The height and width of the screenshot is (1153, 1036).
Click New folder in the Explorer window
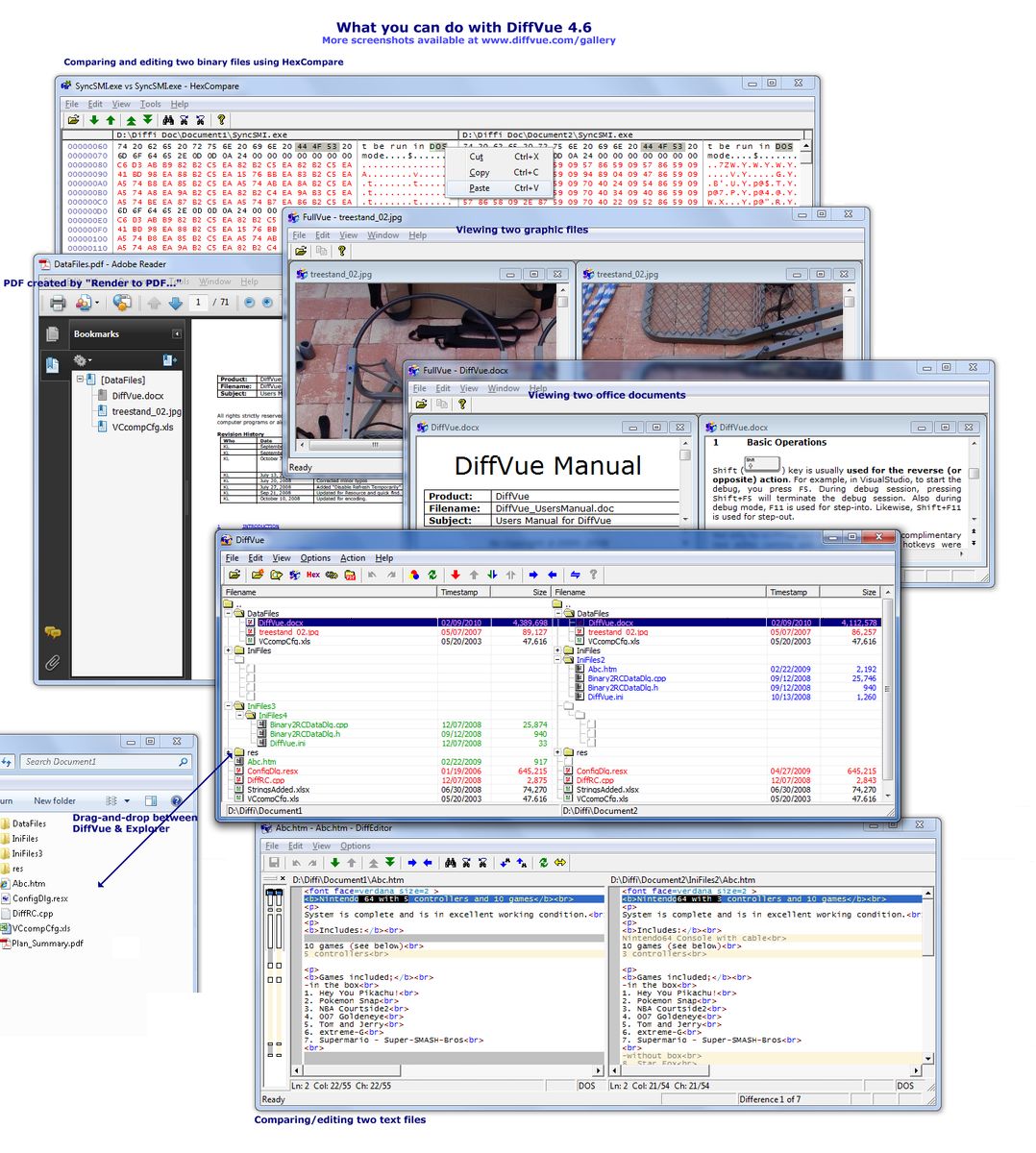tap(55, 799)
